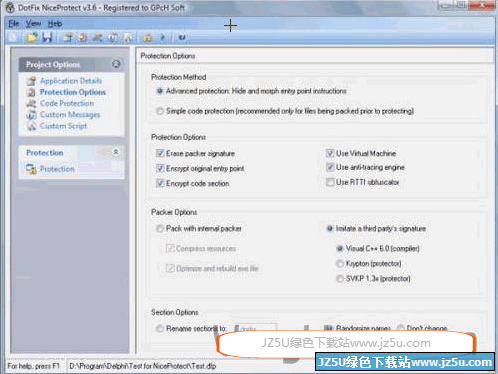Open the File menu
Viewport: 498px width, 374px height.
tap(14, 24)
